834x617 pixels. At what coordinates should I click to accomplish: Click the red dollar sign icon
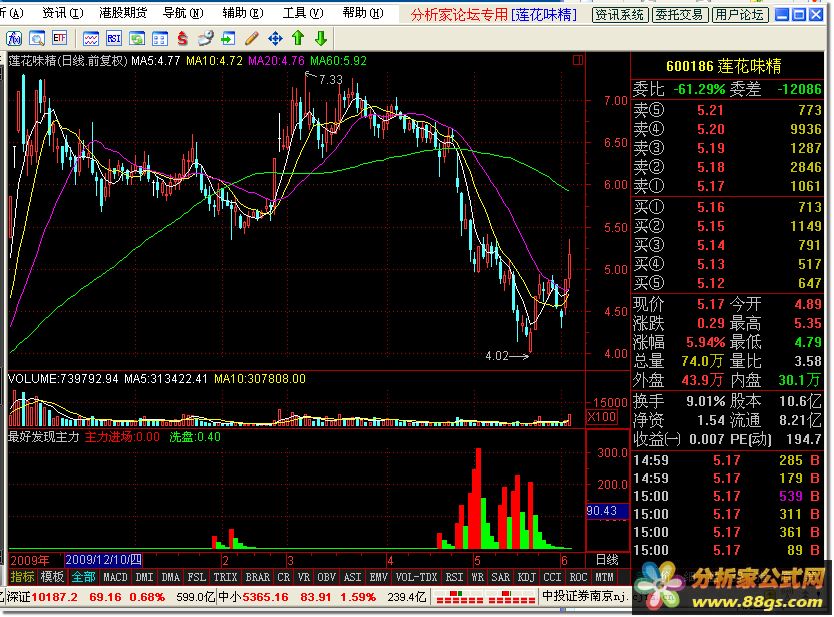(x=182, y=38)
